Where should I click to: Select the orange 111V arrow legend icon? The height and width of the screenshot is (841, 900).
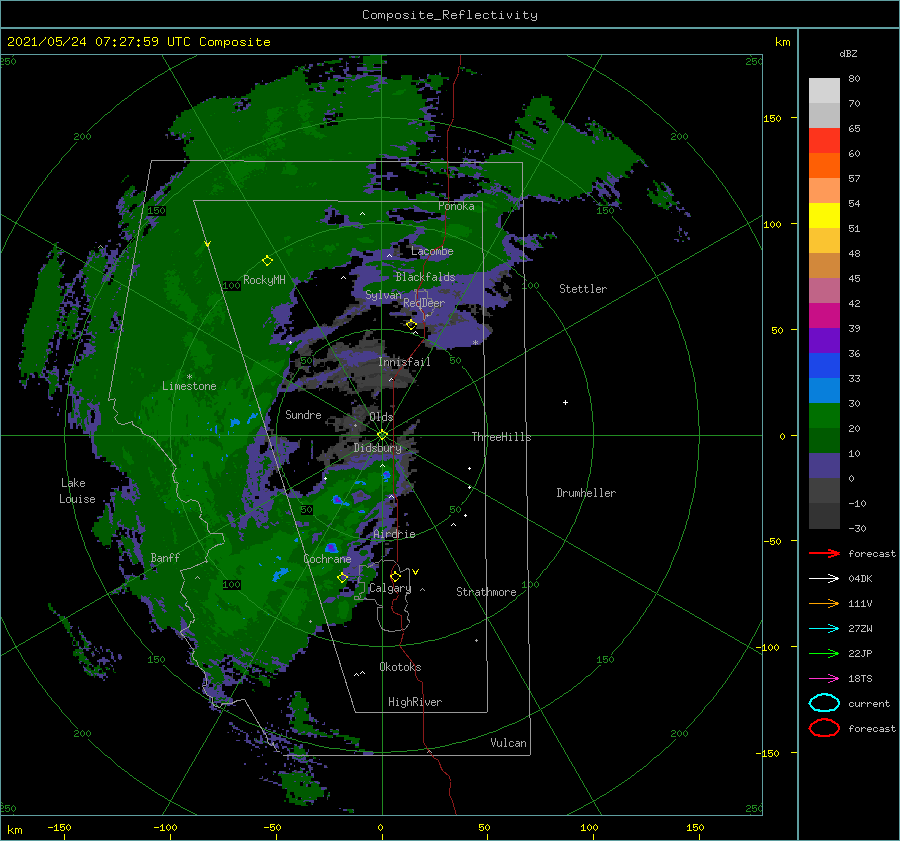824,603
